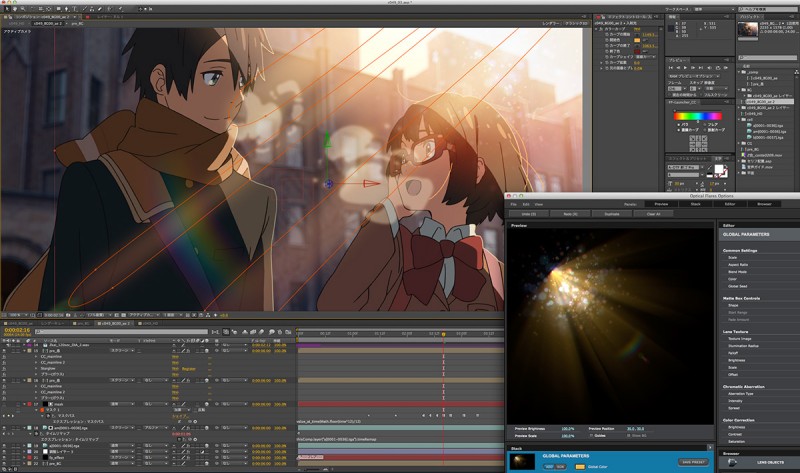Image resolution: width=800 pixels, height=473 pixels.
Task: Click rainbow hue bar in FF-Launcher panel
Action: [698, 116]
